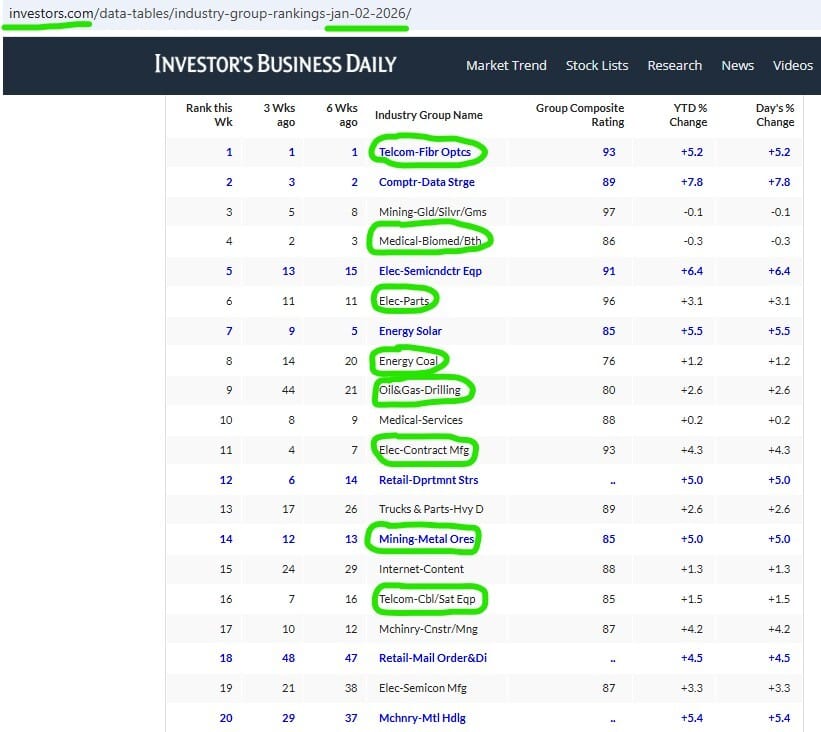This screenshot has width=821, height=732.
Task: Select the Trucks & Parts-Hvy D row name
Action: 431,509
